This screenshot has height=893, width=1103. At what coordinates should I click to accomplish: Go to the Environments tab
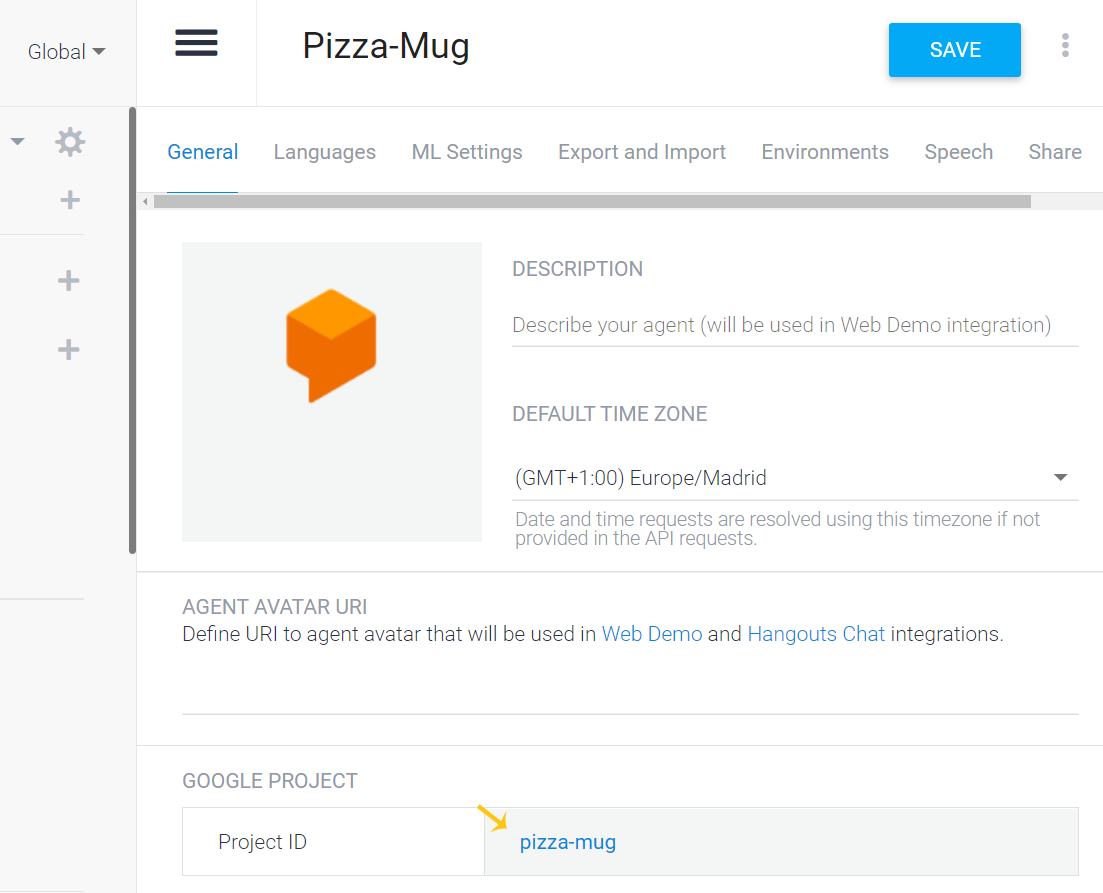pos(824,152)
